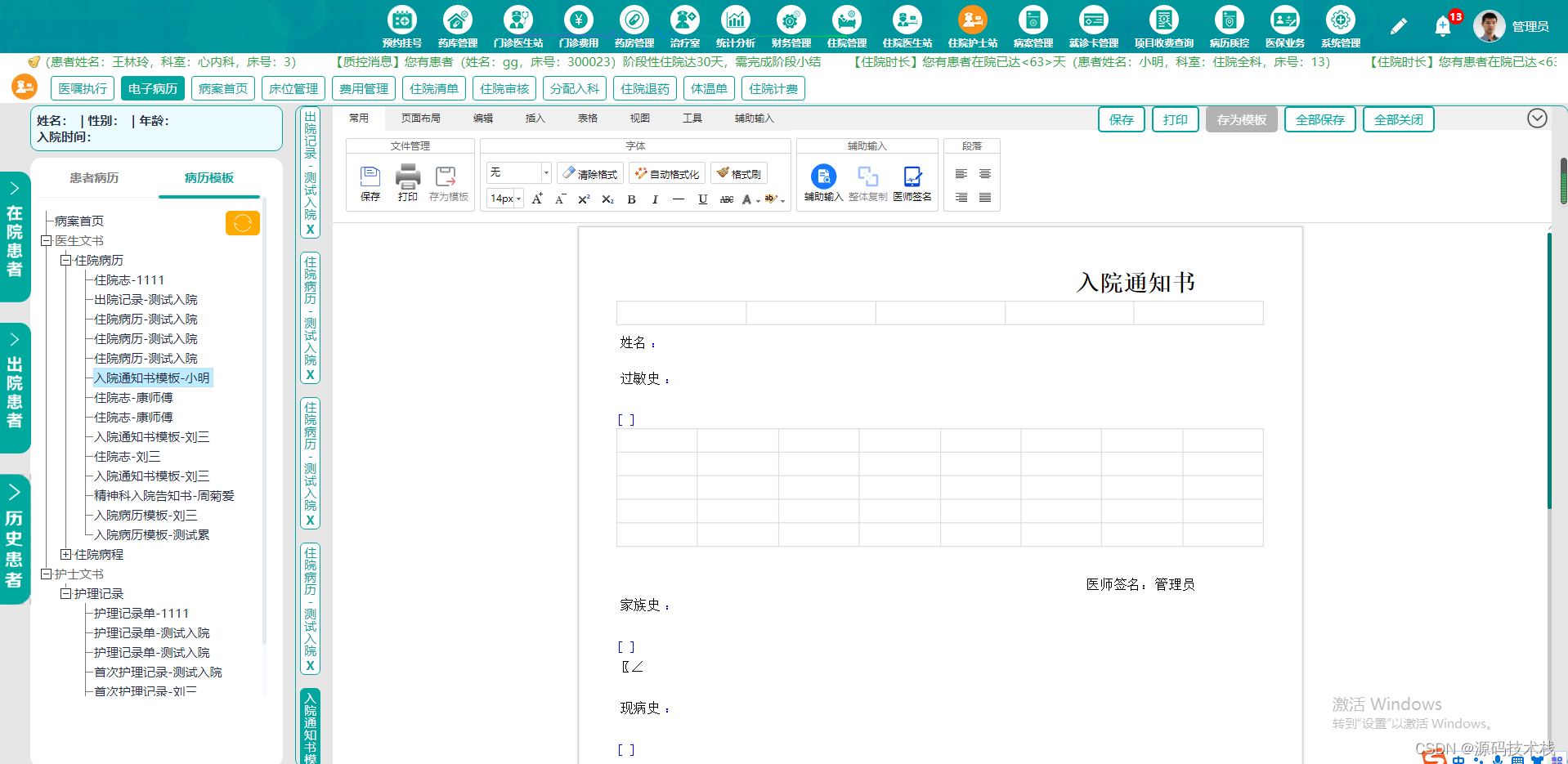The height and width of the screenshot is (764, 1568).
Task: Toggle underline formatting
Action: (x=701, y=199)
